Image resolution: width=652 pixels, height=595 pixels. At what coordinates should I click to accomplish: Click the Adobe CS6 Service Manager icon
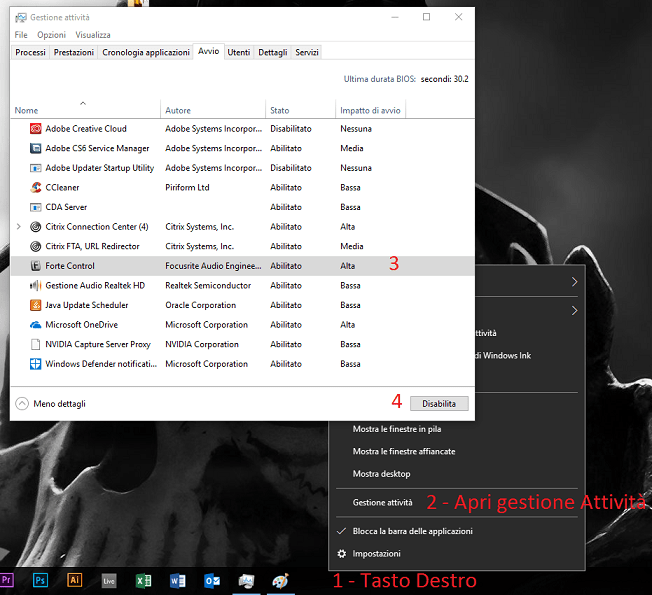click(36, 148)
